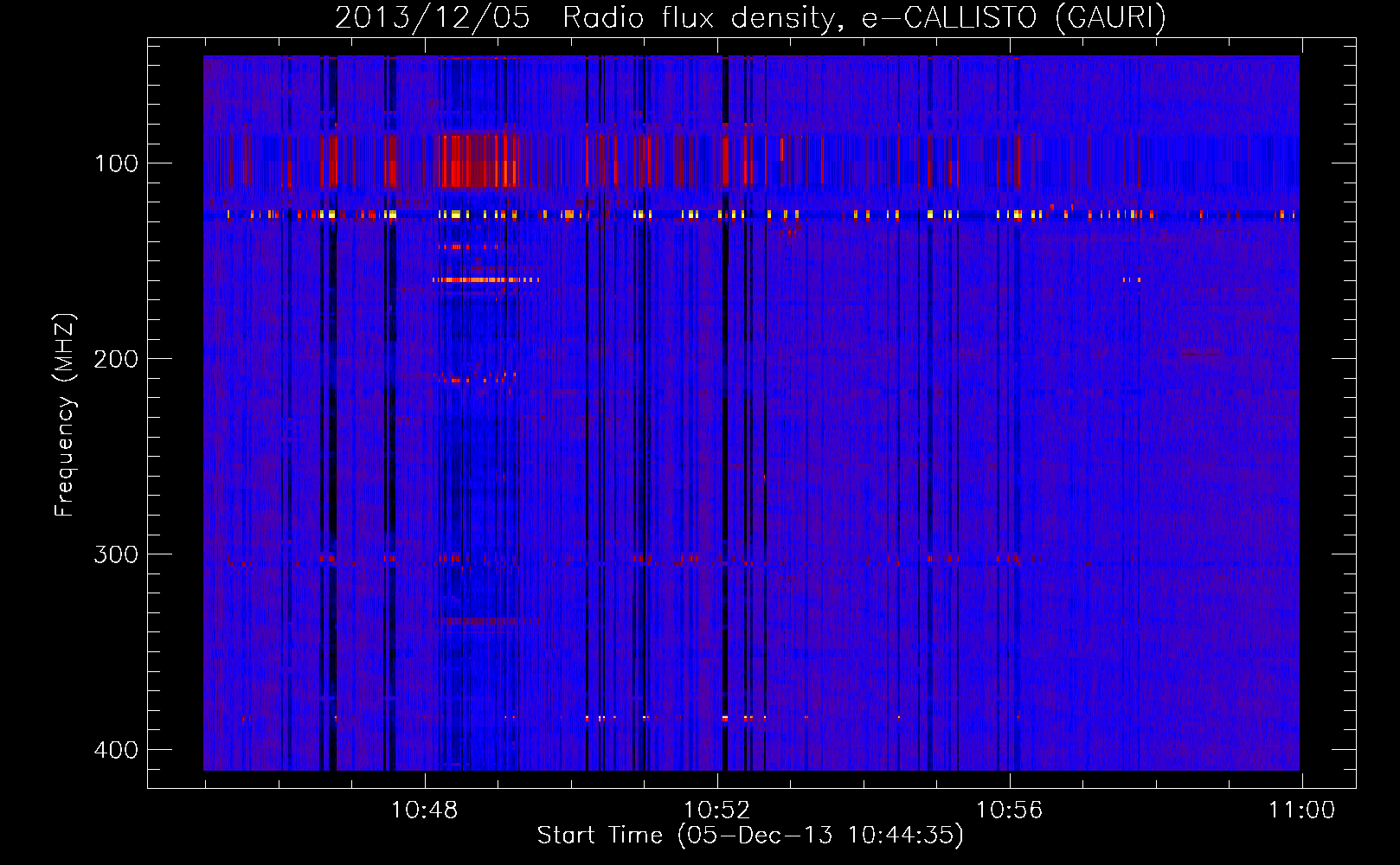Click the orange emission line near 160 MHz
Image resolution: width=1400 pixels, height=865 pixels.
tap(485, 279)
